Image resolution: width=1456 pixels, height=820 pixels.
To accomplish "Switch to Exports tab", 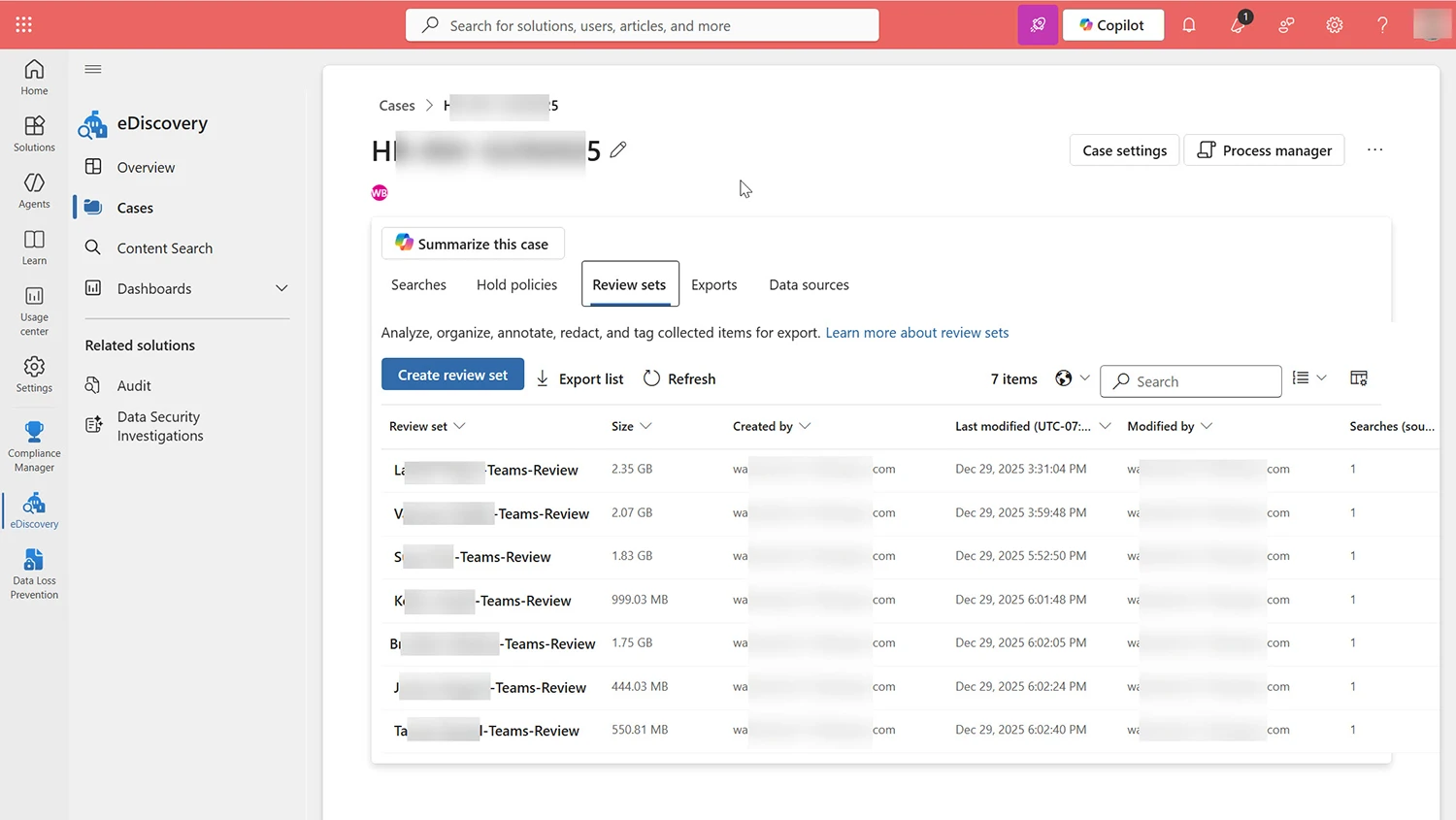I will point(714,284).
